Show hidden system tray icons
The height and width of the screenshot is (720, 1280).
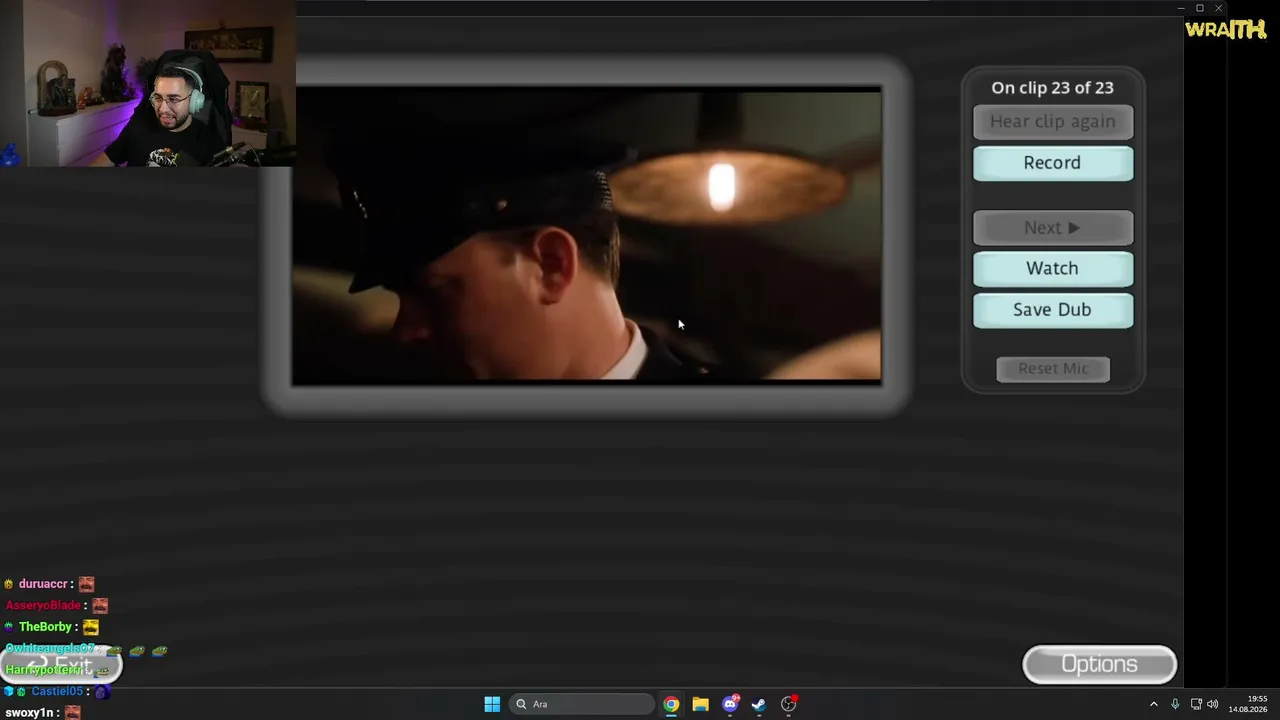1154,704
